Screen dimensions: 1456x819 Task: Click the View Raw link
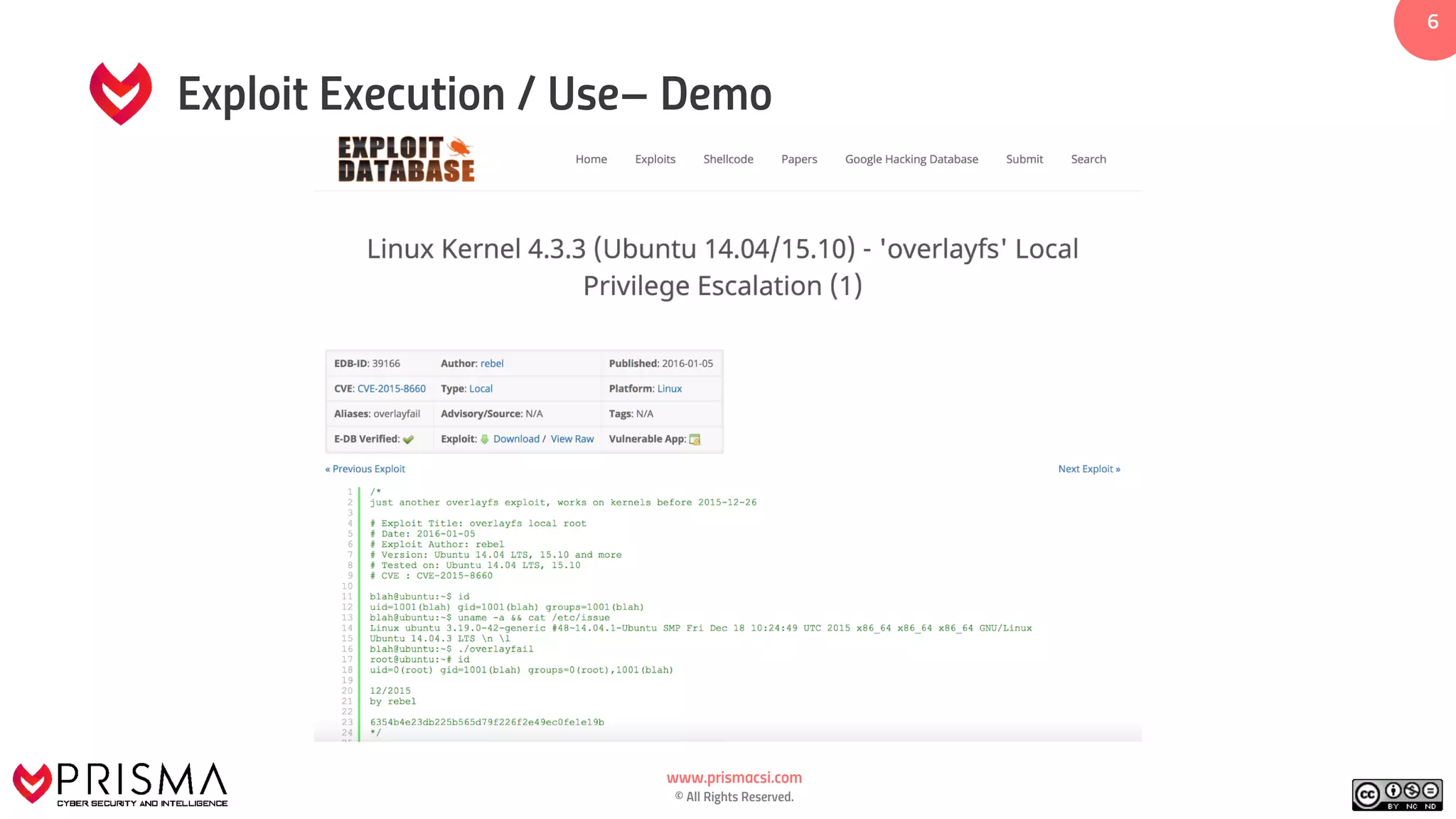click(x=572, y=439)
